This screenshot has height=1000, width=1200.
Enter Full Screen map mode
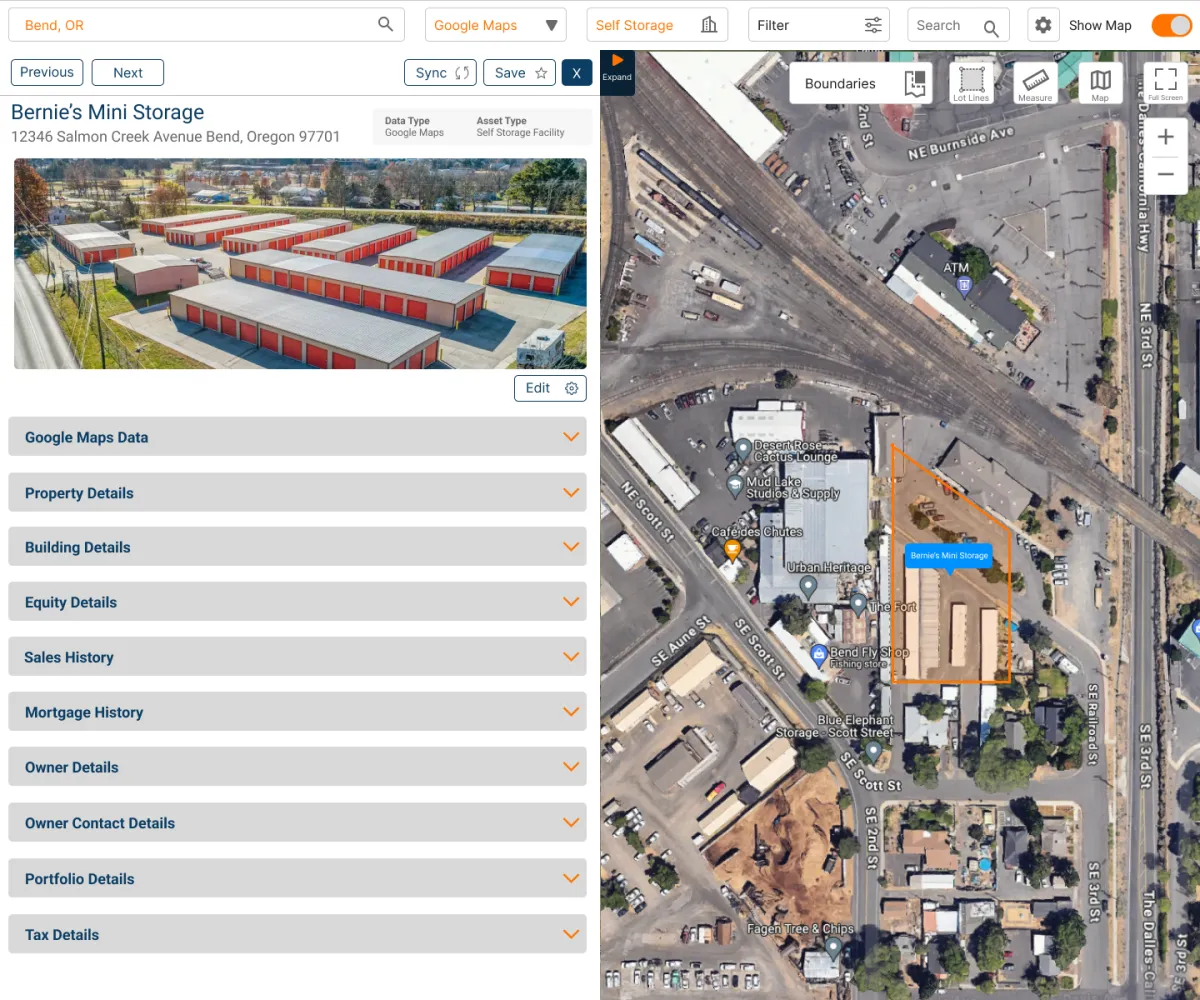click(1165, 83)
